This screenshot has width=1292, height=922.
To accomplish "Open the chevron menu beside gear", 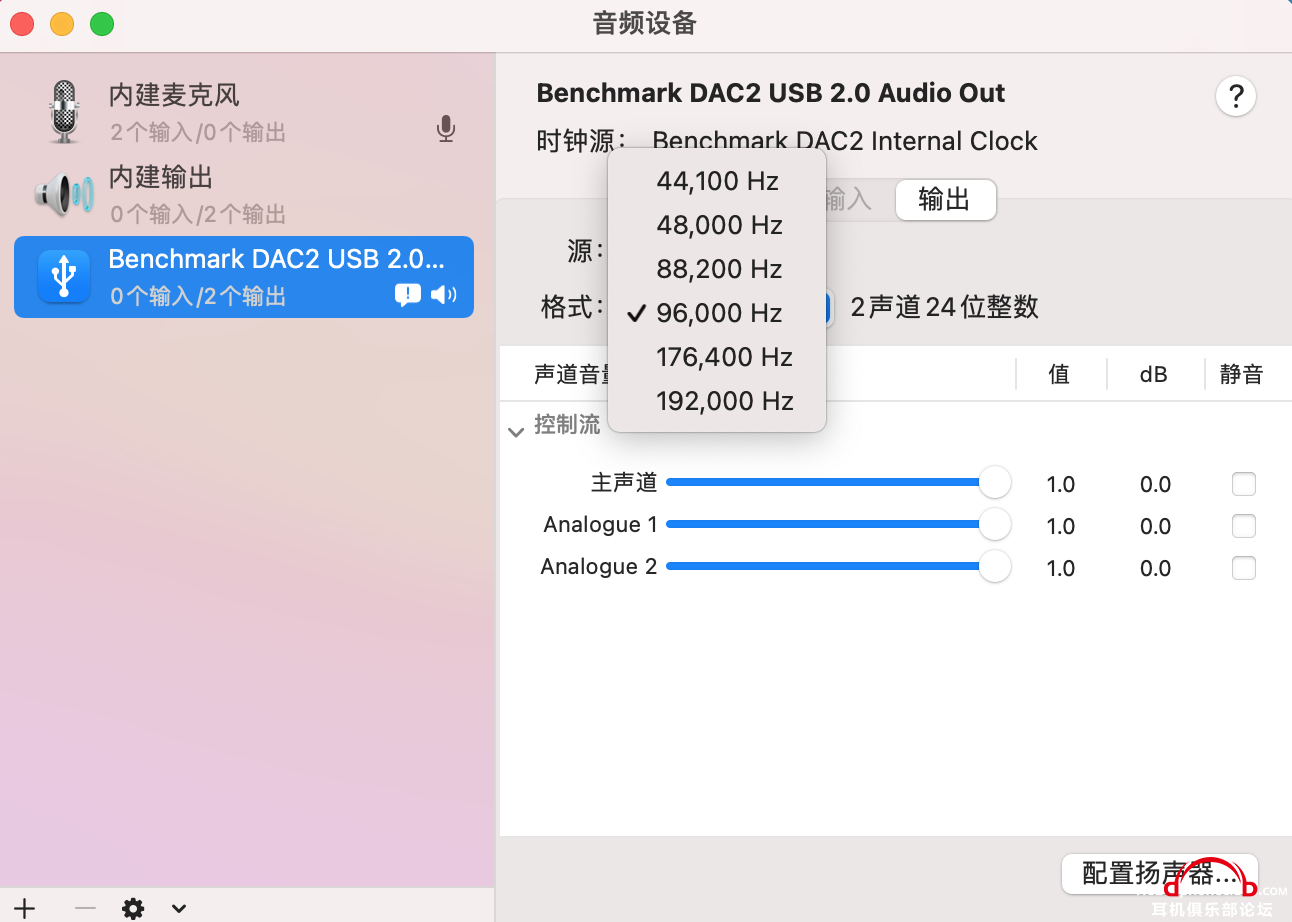I will (x=179, y=908).
